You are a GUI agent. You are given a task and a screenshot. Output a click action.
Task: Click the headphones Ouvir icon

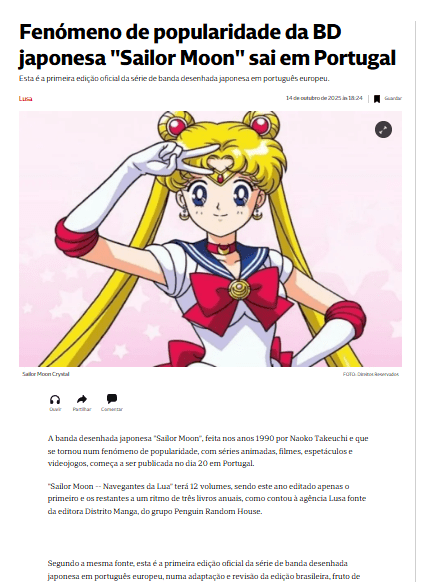coord(55,399)
